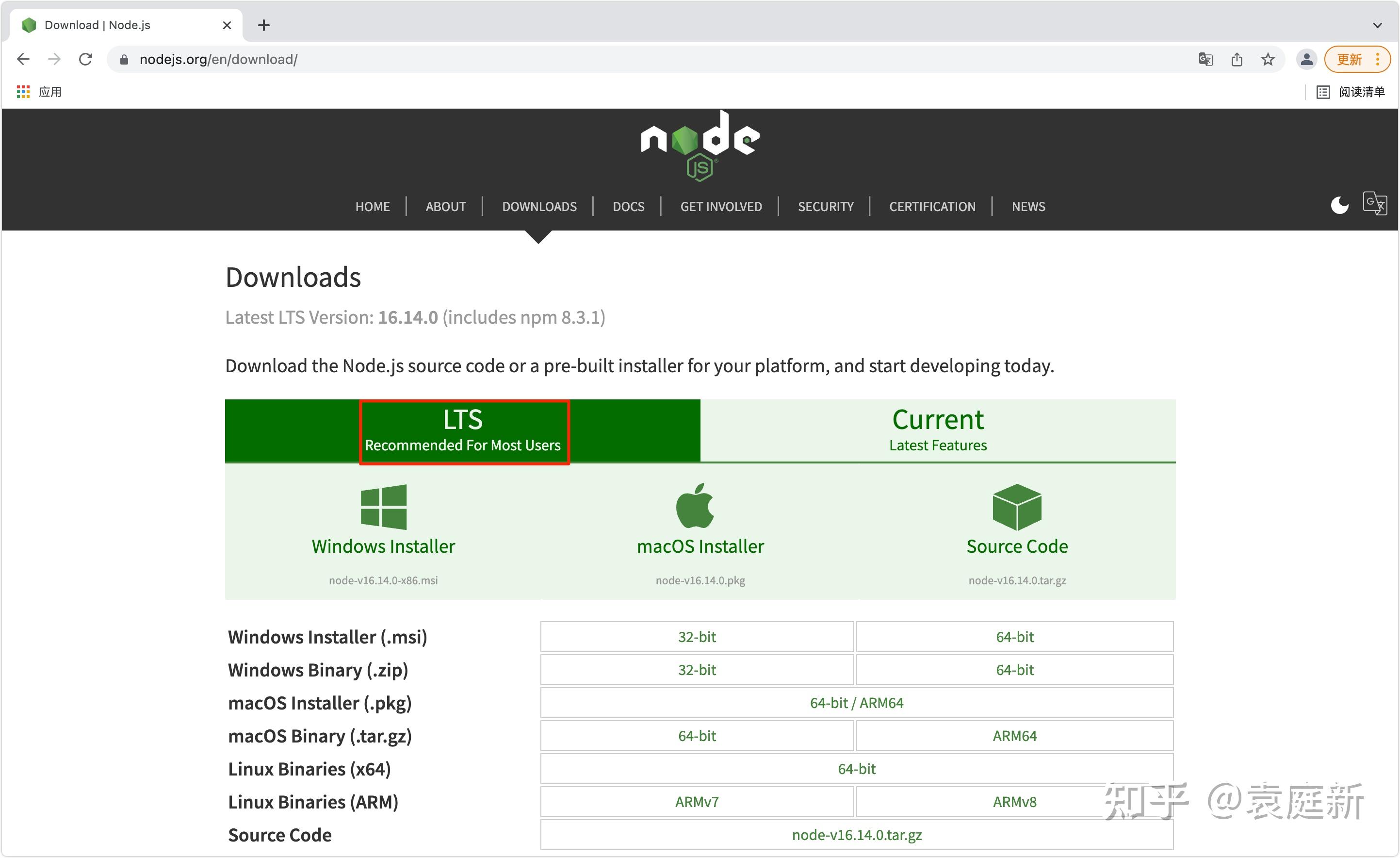Click the browser profile avatar icon
Screen dimensions: 1400x858
coord(1306,59)
